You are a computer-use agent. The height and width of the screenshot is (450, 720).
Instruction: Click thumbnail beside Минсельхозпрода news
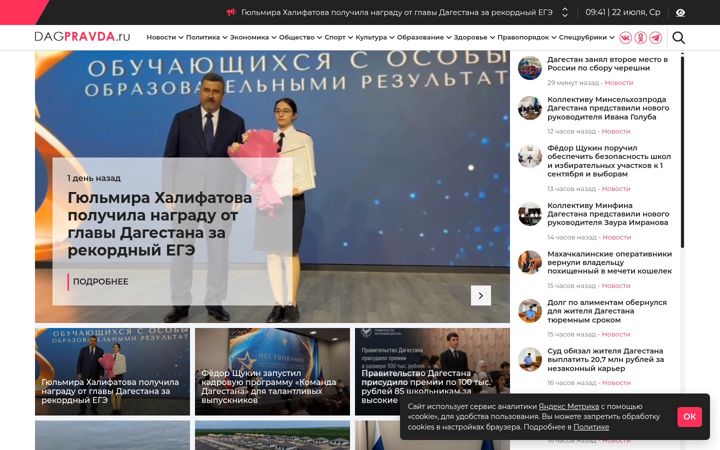(530, 108)
